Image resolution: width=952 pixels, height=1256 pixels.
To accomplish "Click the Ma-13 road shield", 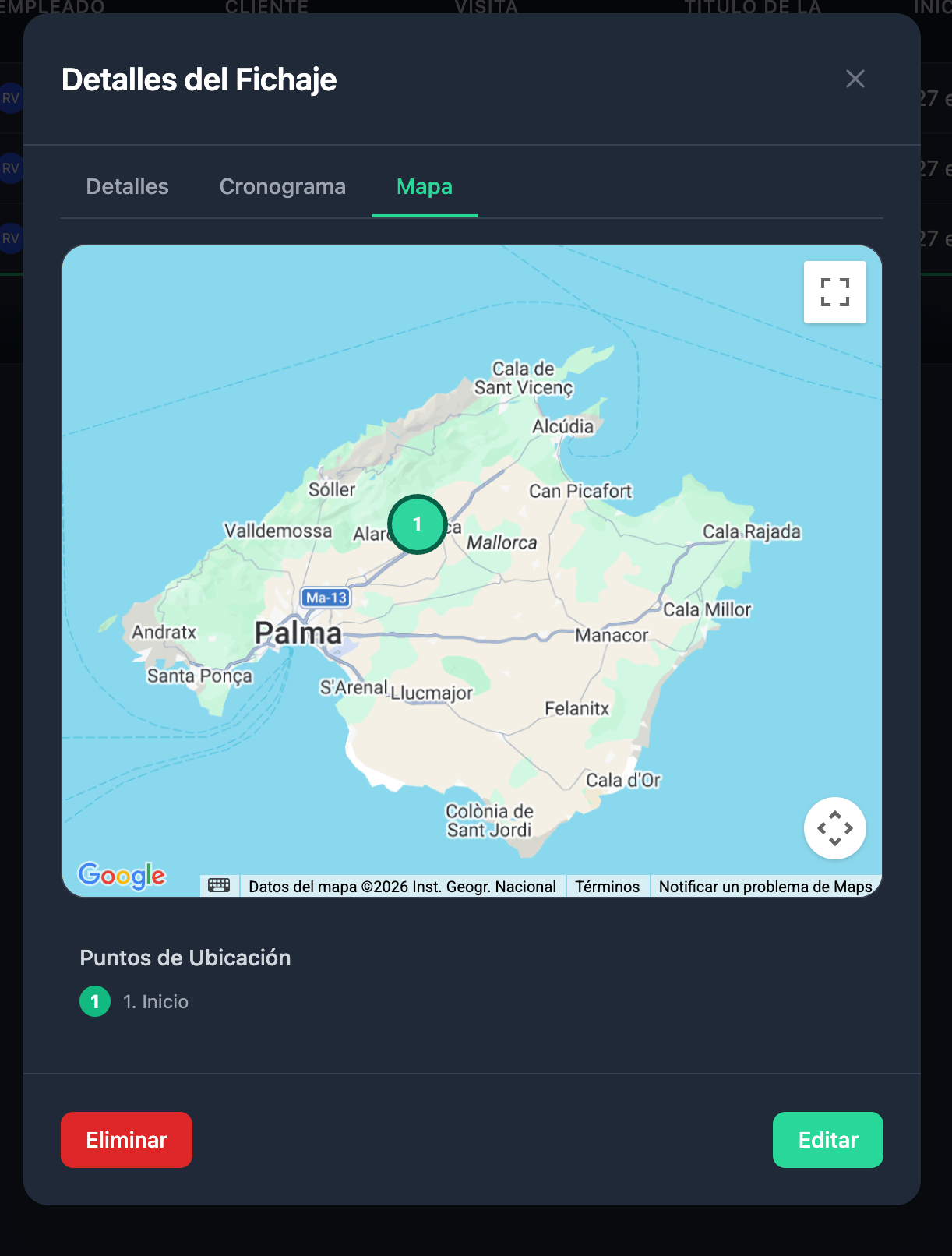I will point(326,598).
